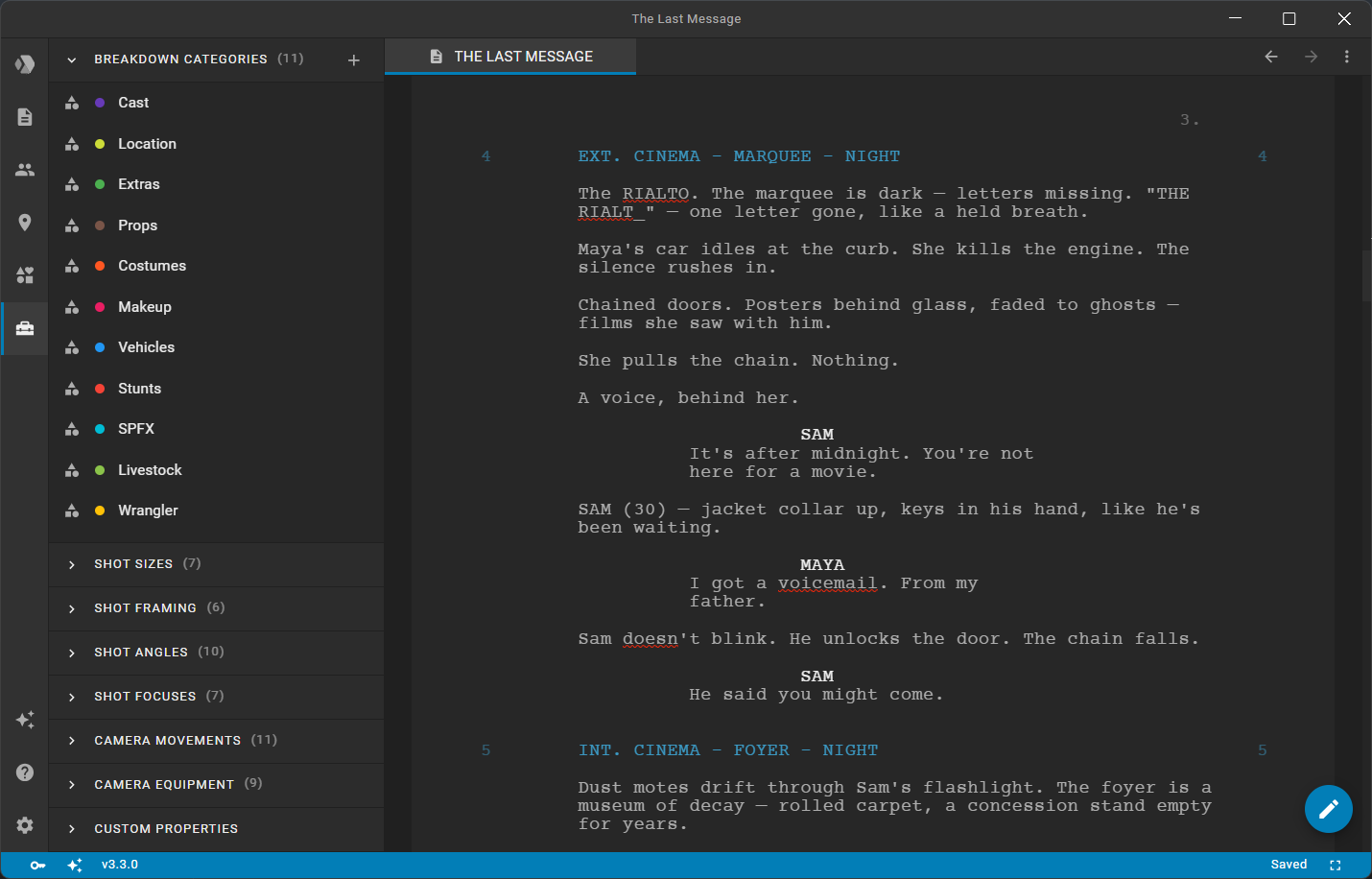This screenshot has height=879, width=1372.
Task: Select the Livestock category
Action: (217, 470)
